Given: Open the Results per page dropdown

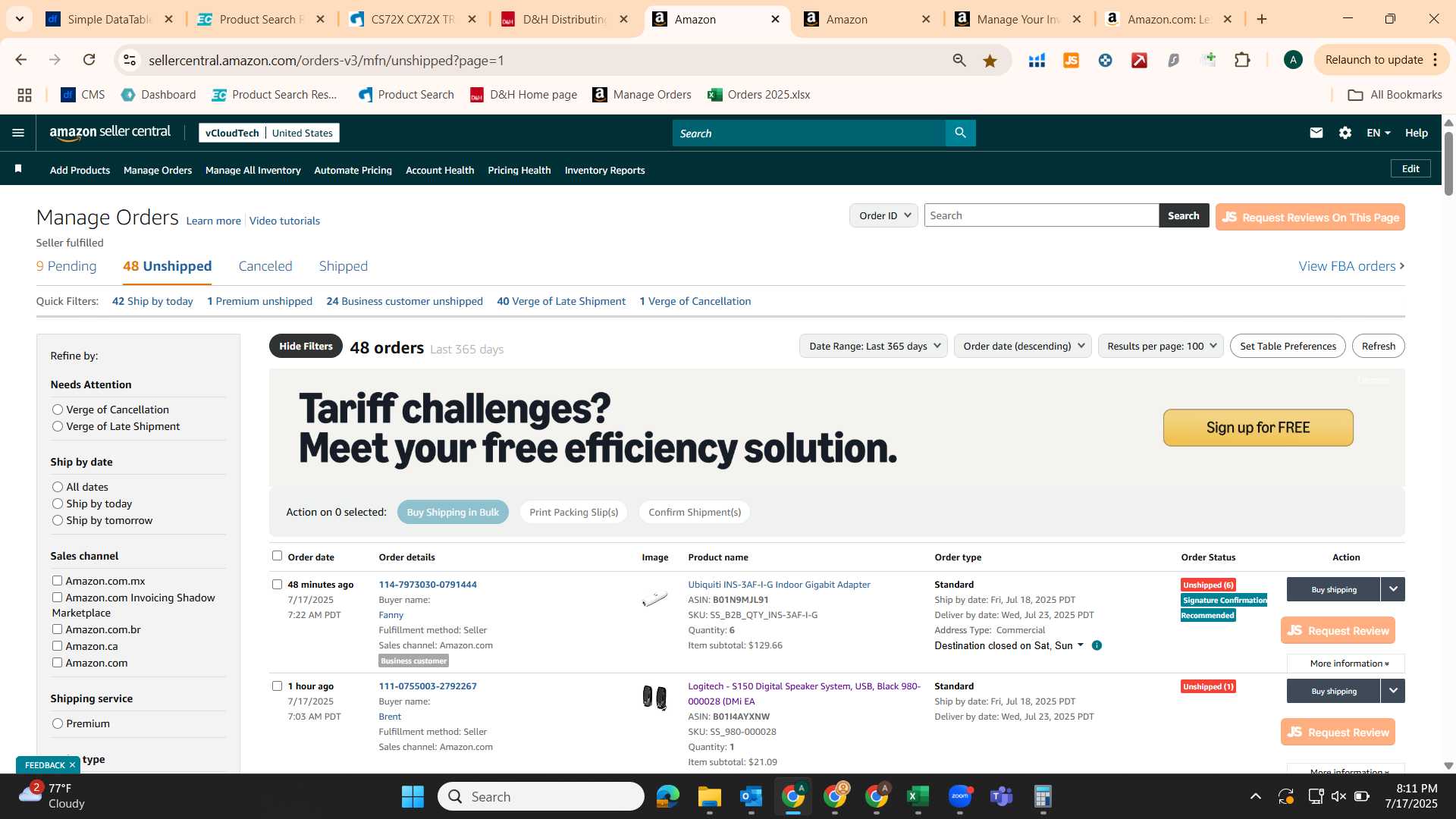Looking at the screenshot, I should click(x=1160, y=347).
